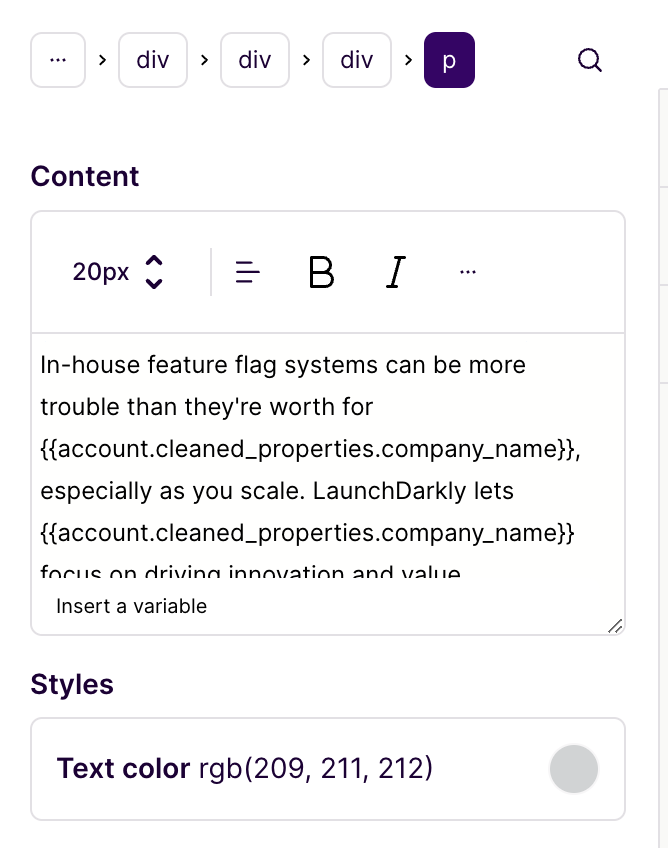668x848 pixels.
Task: Click the text alignment icon
Action: tap(246, 271)
